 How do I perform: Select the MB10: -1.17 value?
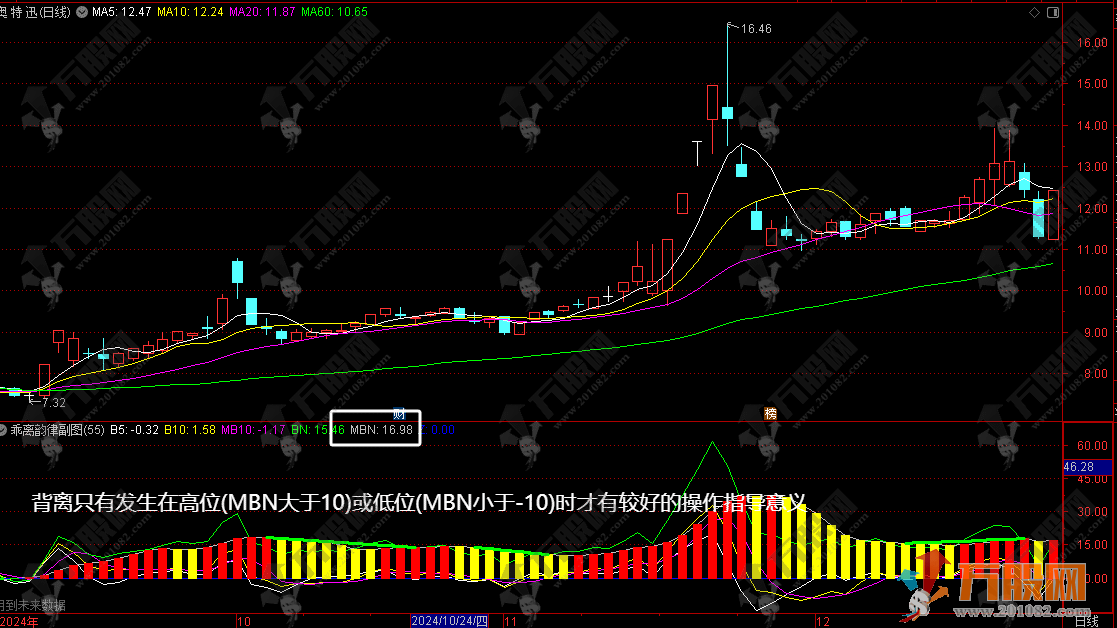point(253,430)
